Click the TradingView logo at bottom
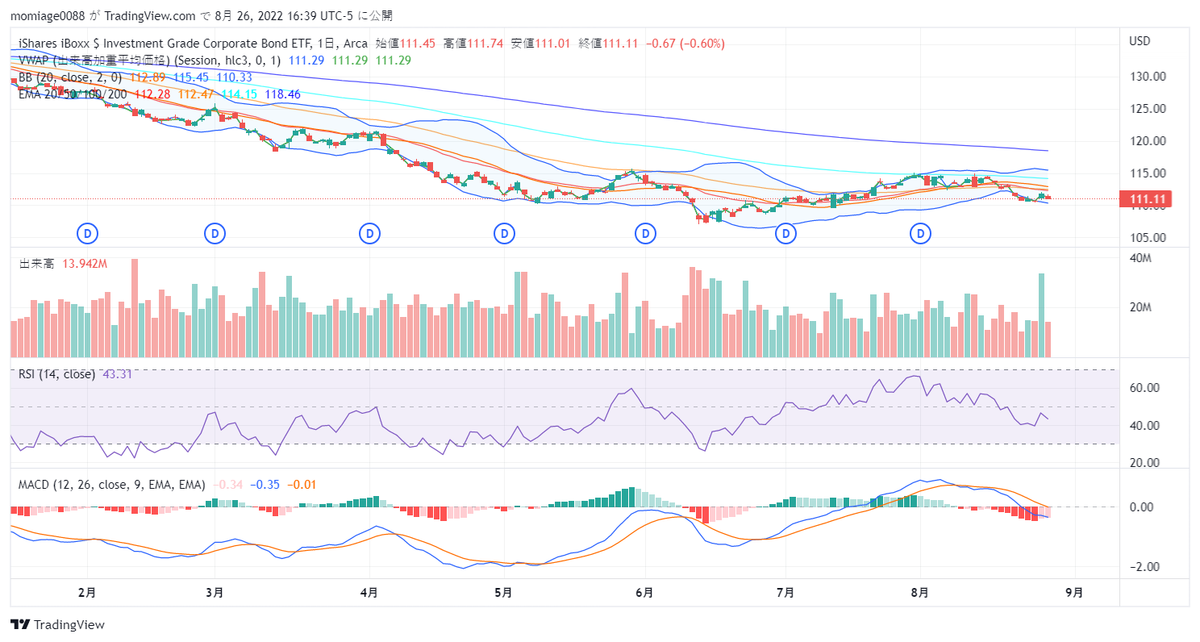 [x=58, y=624]
